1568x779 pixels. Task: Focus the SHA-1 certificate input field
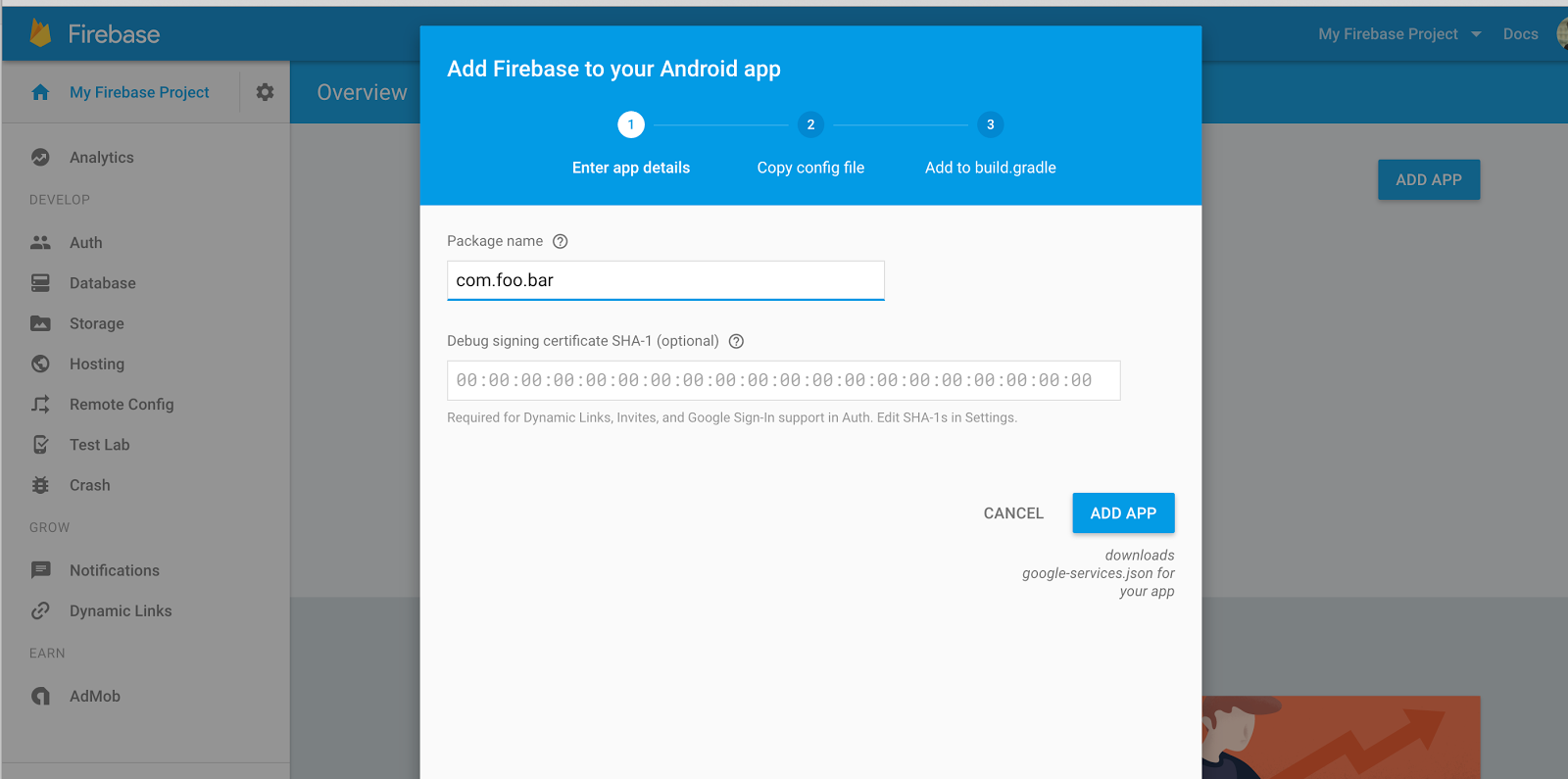(x=784, y=380)
